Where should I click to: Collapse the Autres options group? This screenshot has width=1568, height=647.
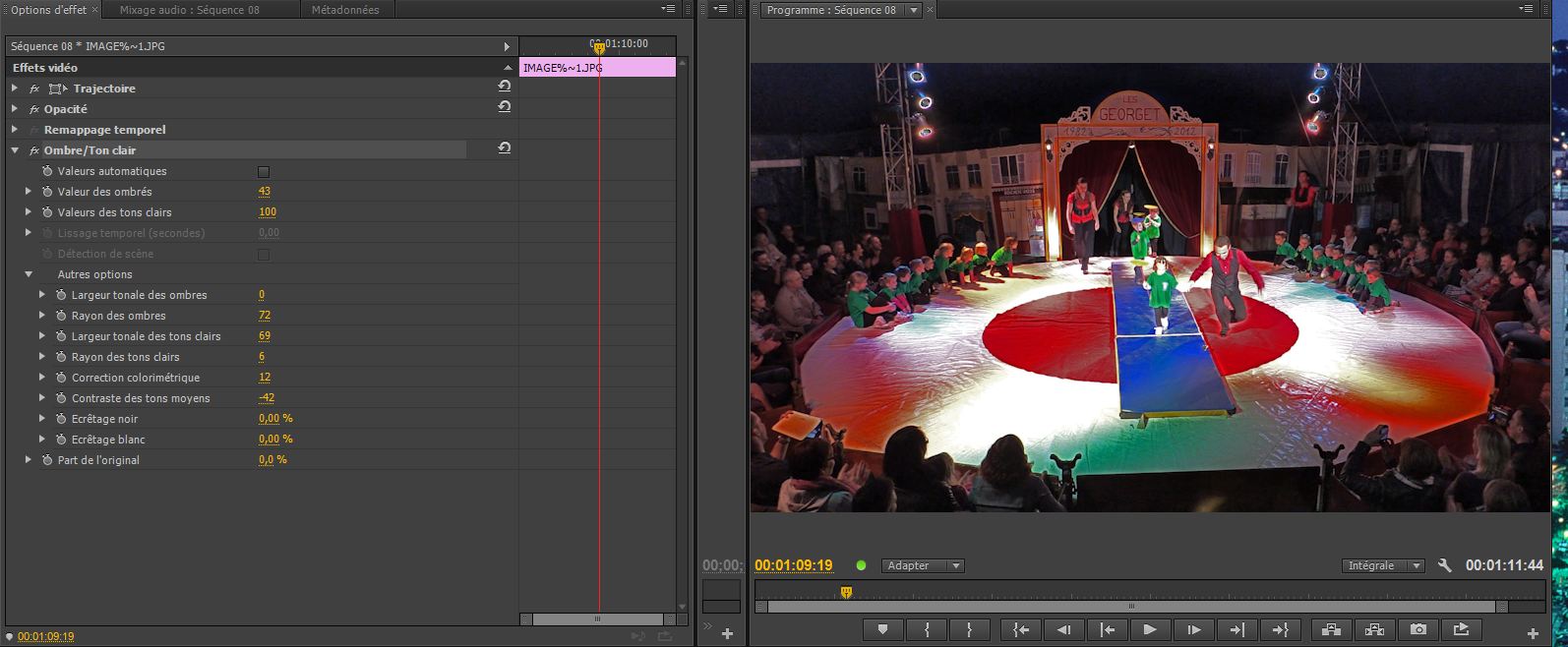pos(29,274)
